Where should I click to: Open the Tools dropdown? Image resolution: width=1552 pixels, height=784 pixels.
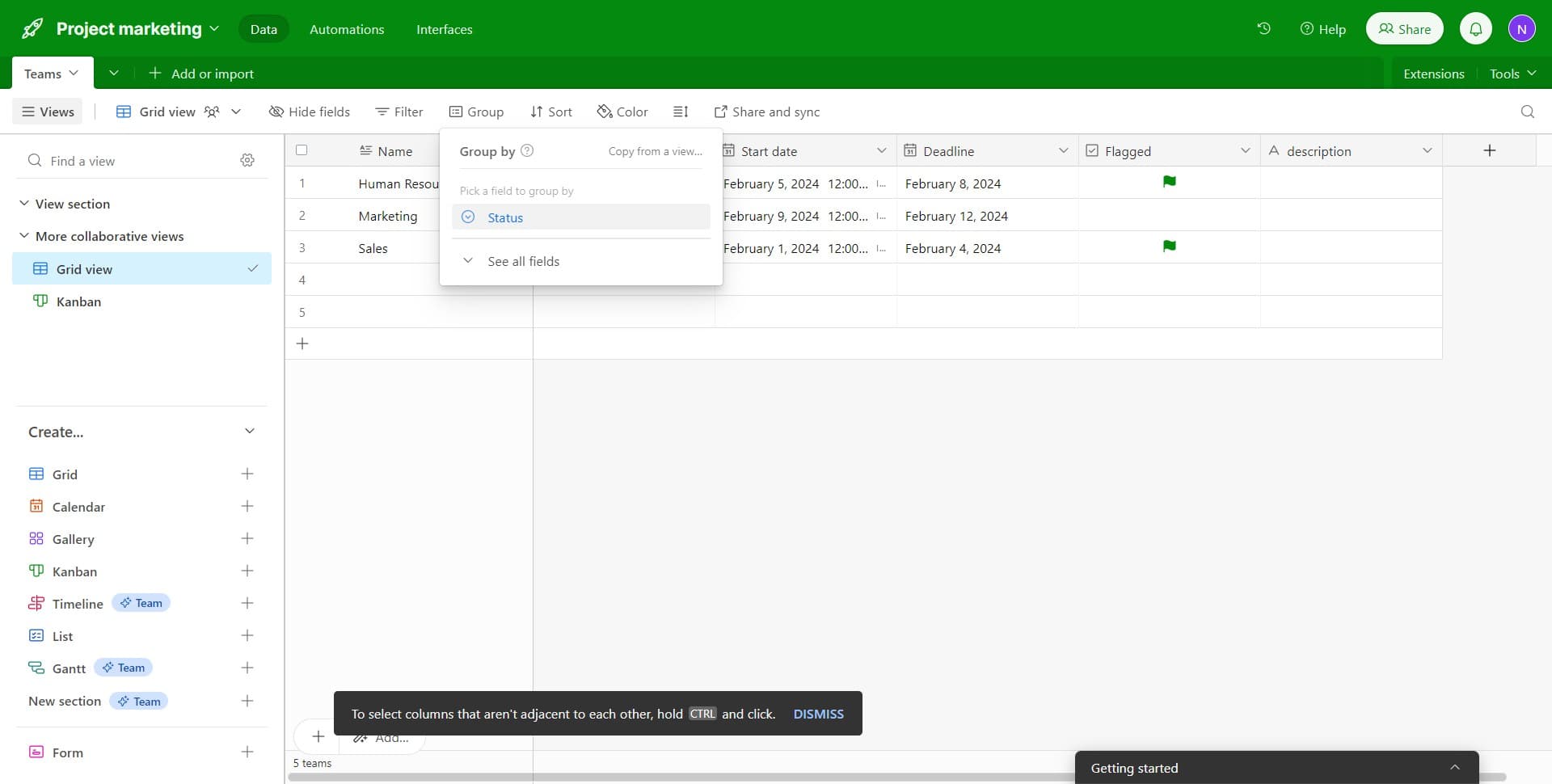pyautogui.click(x=1511, y=73)
